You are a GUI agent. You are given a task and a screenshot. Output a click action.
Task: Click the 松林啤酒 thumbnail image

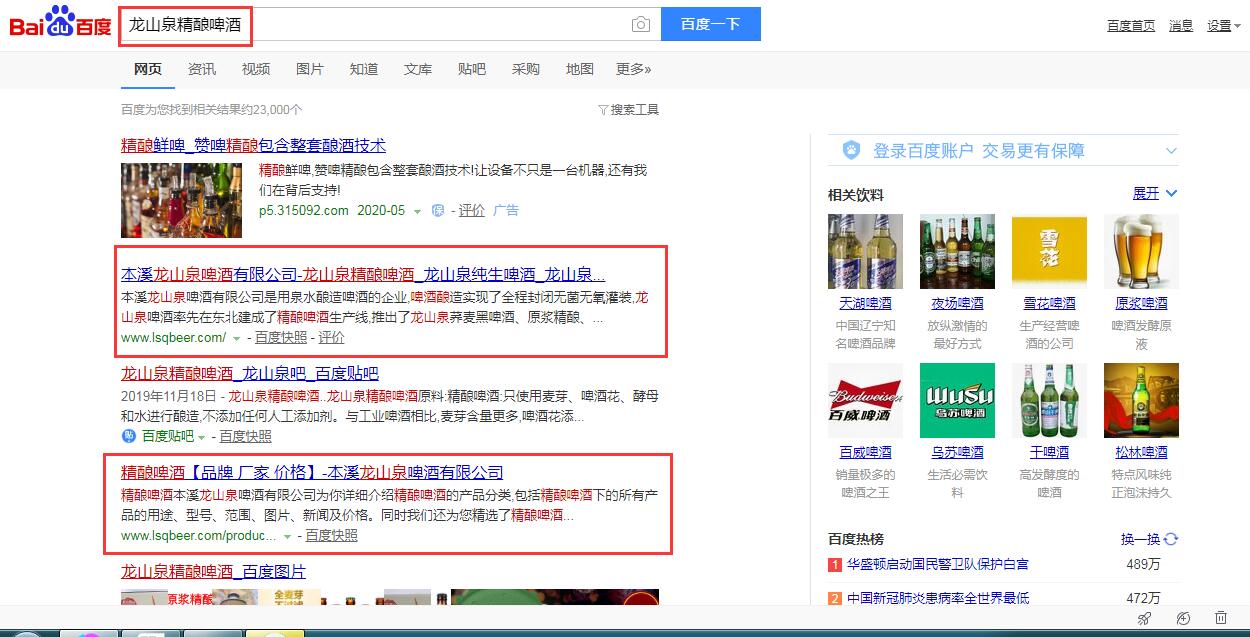(x=1141, y=400)
